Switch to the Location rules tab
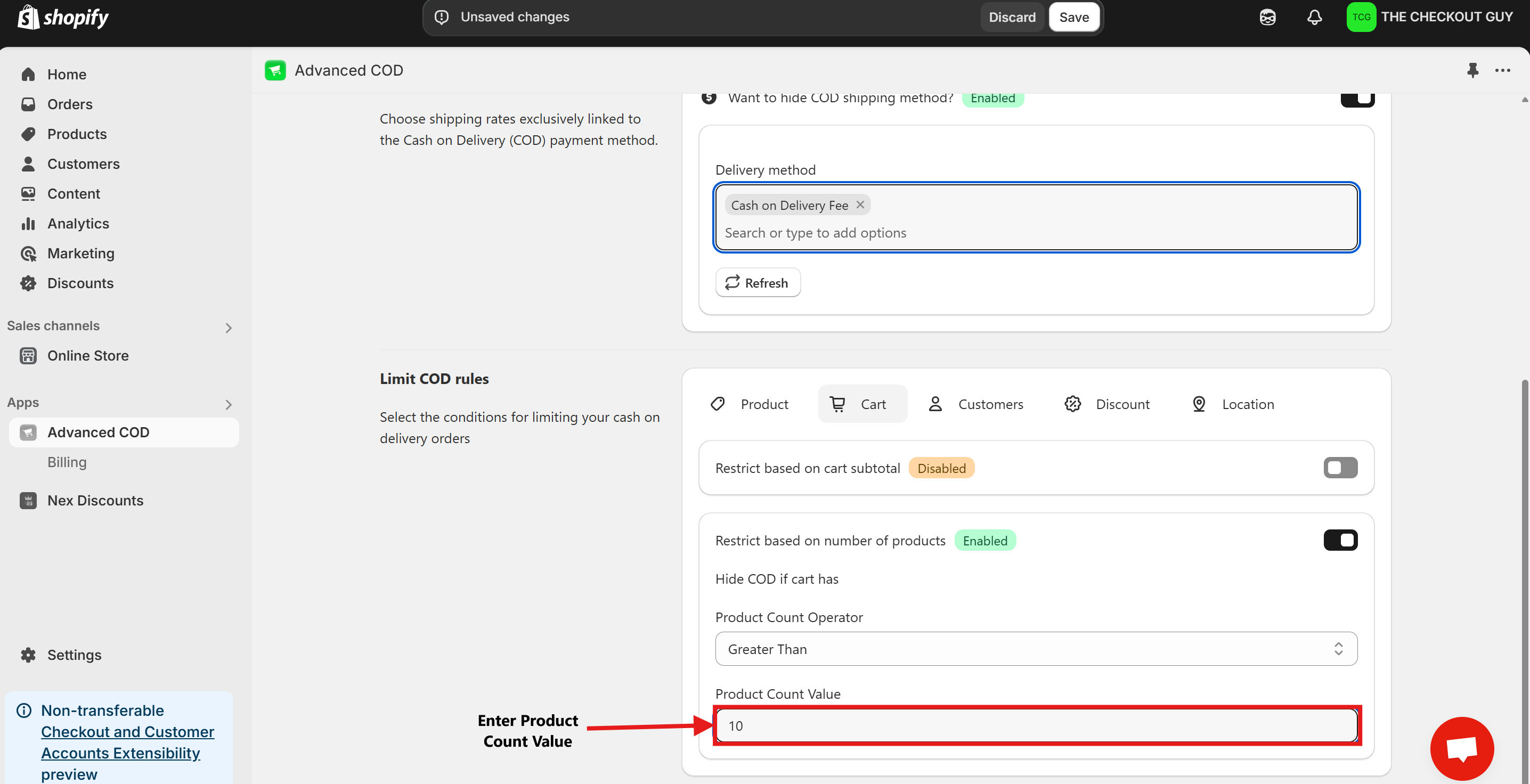 1233,404
